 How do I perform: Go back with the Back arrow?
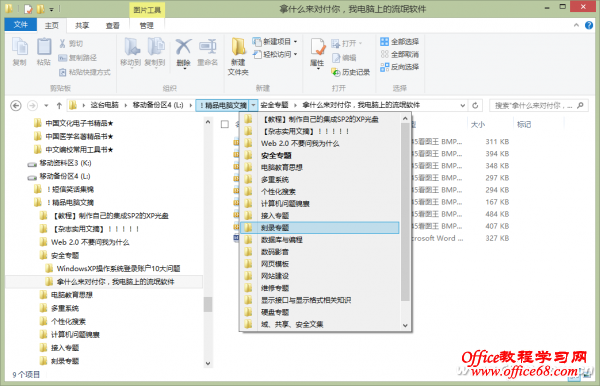16,105
